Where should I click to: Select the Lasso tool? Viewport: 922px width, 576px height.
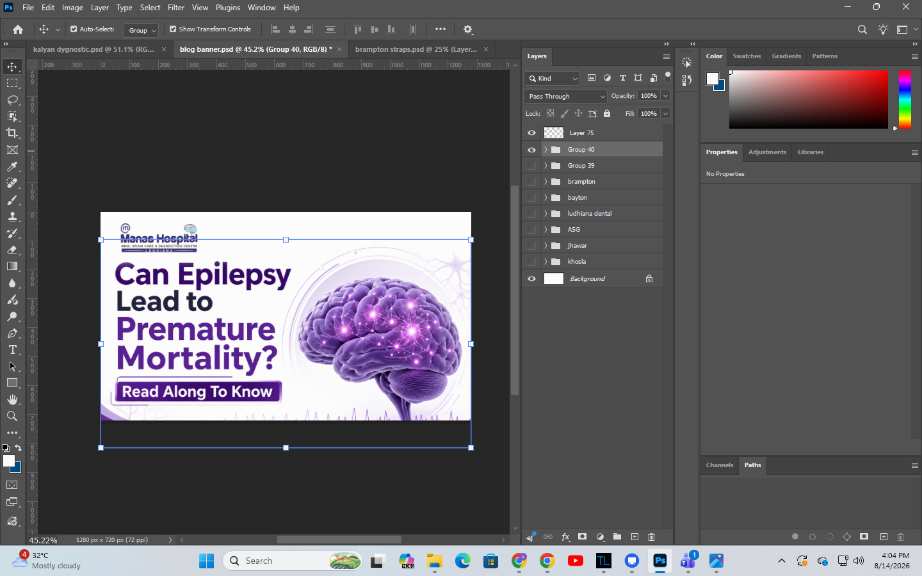[x=12, y=100]
